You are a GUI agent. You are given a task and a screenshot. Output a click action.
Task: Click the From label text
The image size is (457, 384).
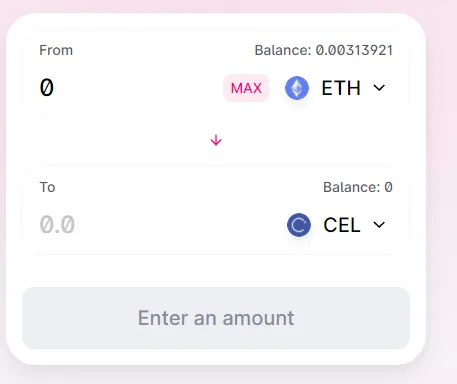point(56,50)
